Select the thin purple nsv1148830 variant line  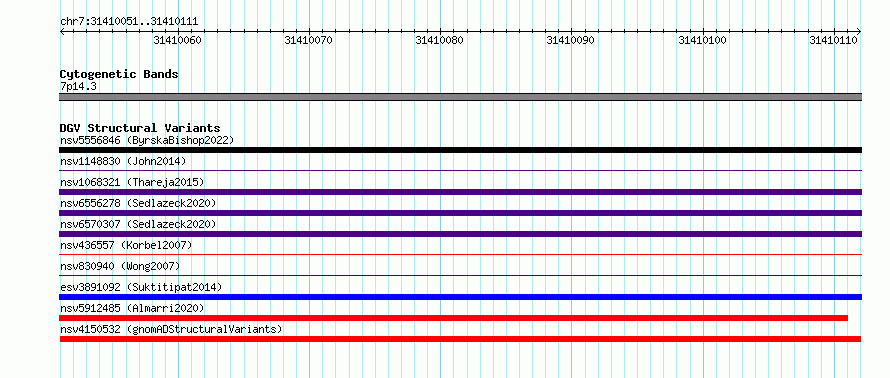pyautogui.click(x=460, y=170)
